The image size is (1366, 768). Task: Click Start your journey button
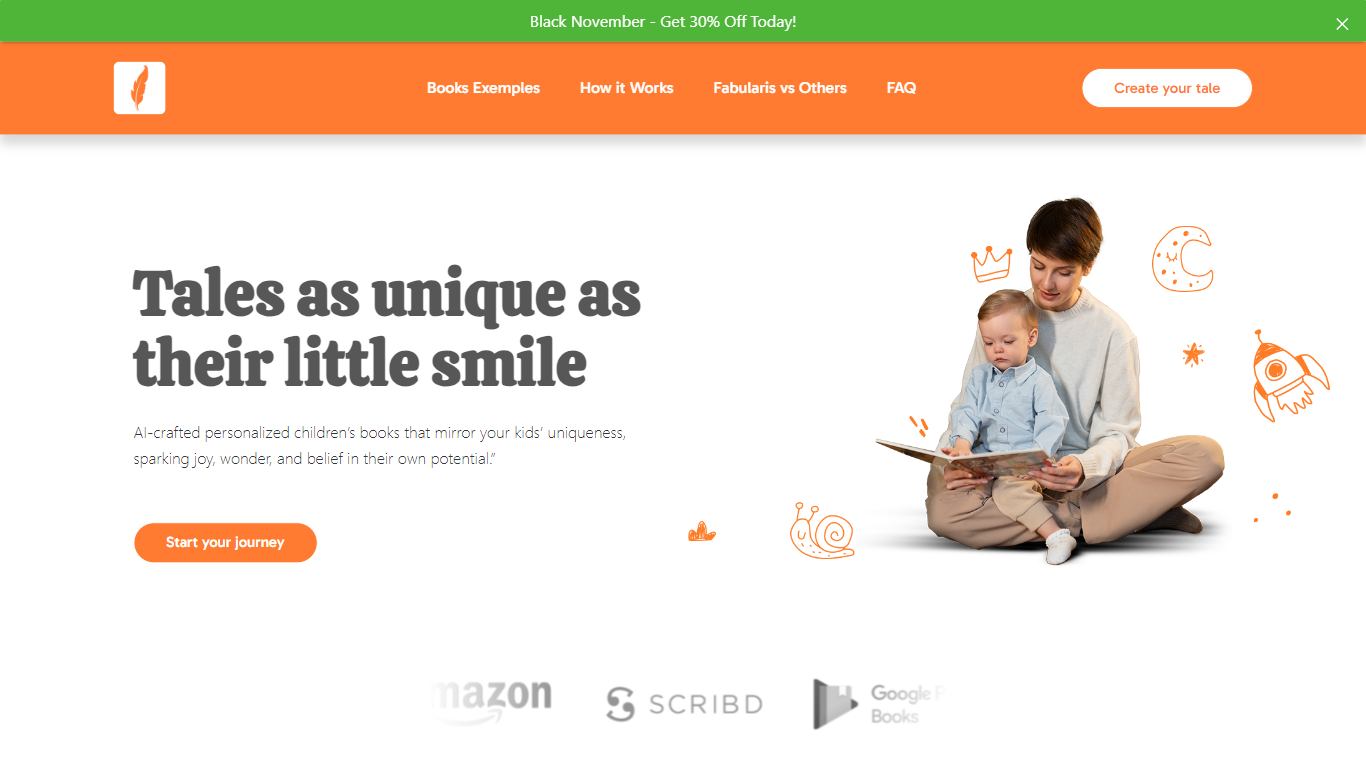[x=225, y=542]
